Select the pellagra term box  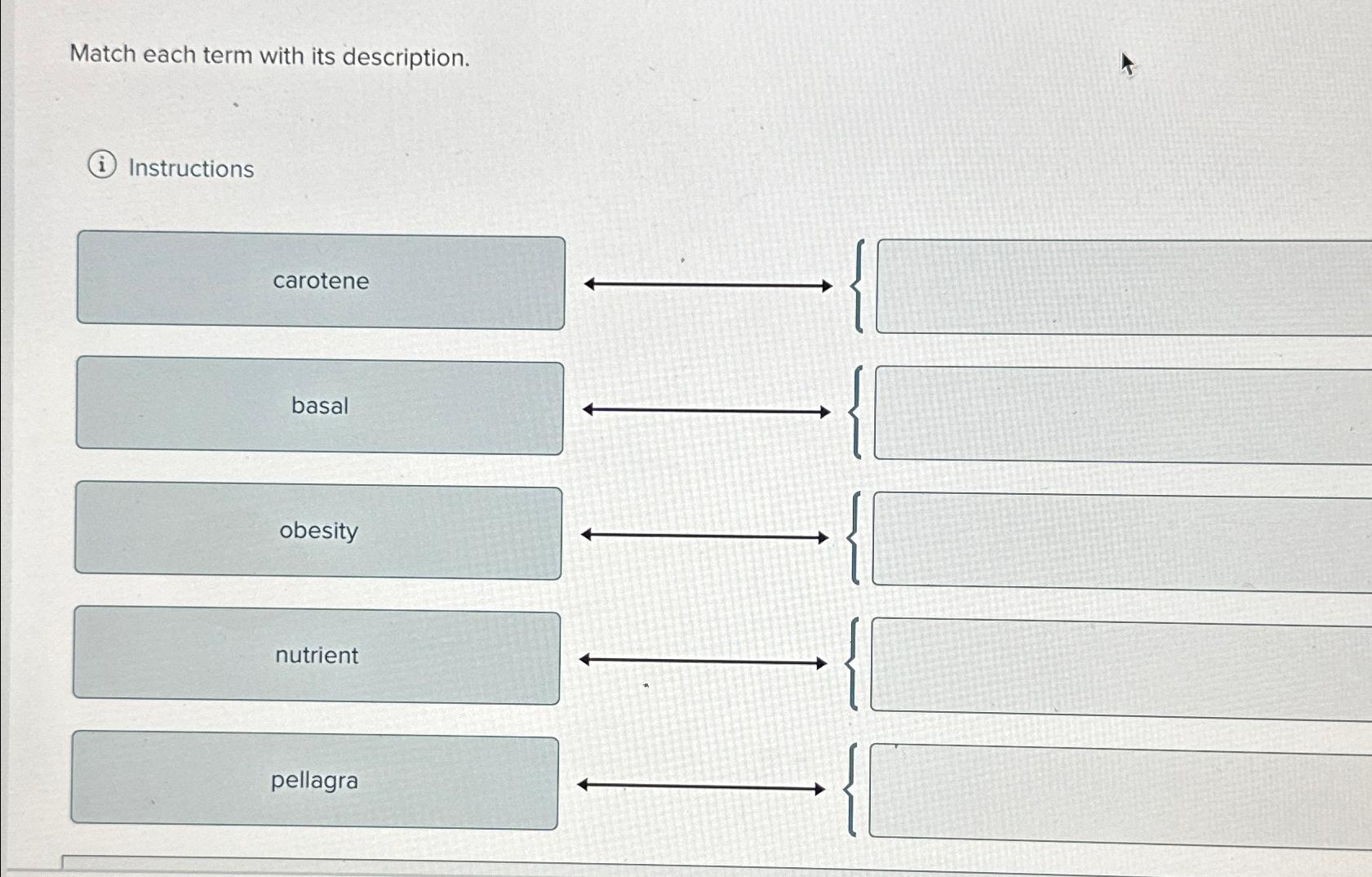pos(315,781)
